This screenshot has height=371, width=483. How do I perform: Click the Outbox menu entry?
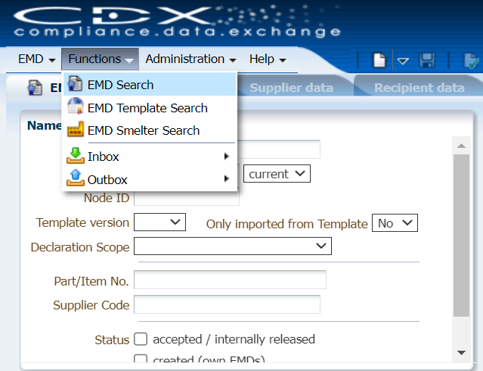point(150,179)
